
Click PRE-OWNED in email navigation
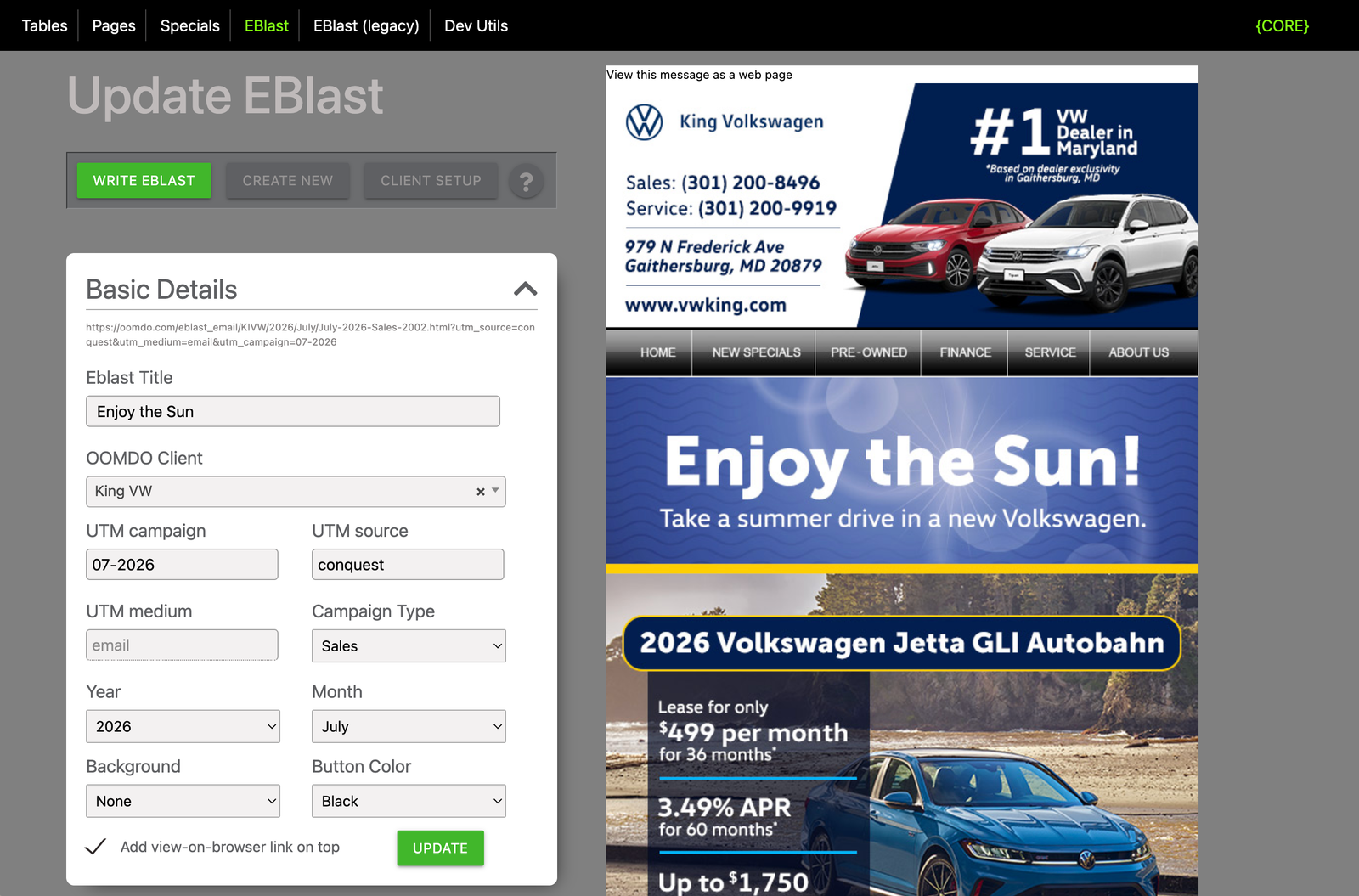pos(869,352)
